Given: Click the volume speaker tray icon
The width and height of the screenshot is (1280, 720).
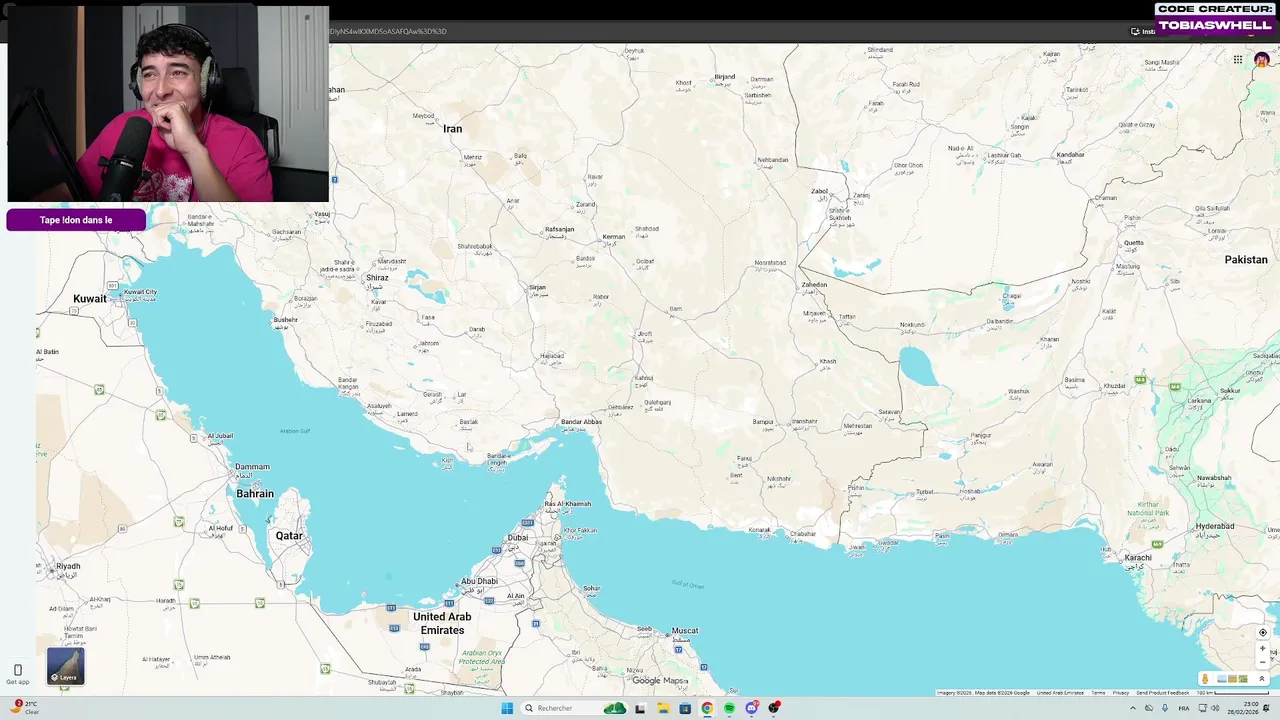Looking at the screenshot, I should (1215, 708).
